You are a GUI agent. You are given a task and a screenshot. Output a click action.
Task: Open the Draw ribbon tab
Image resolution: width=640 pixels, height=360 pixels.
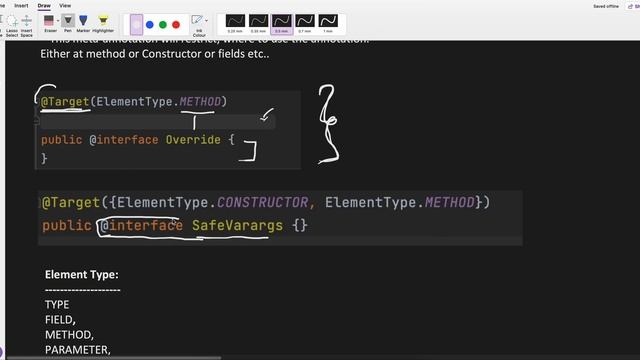click(x=44, y=6)
